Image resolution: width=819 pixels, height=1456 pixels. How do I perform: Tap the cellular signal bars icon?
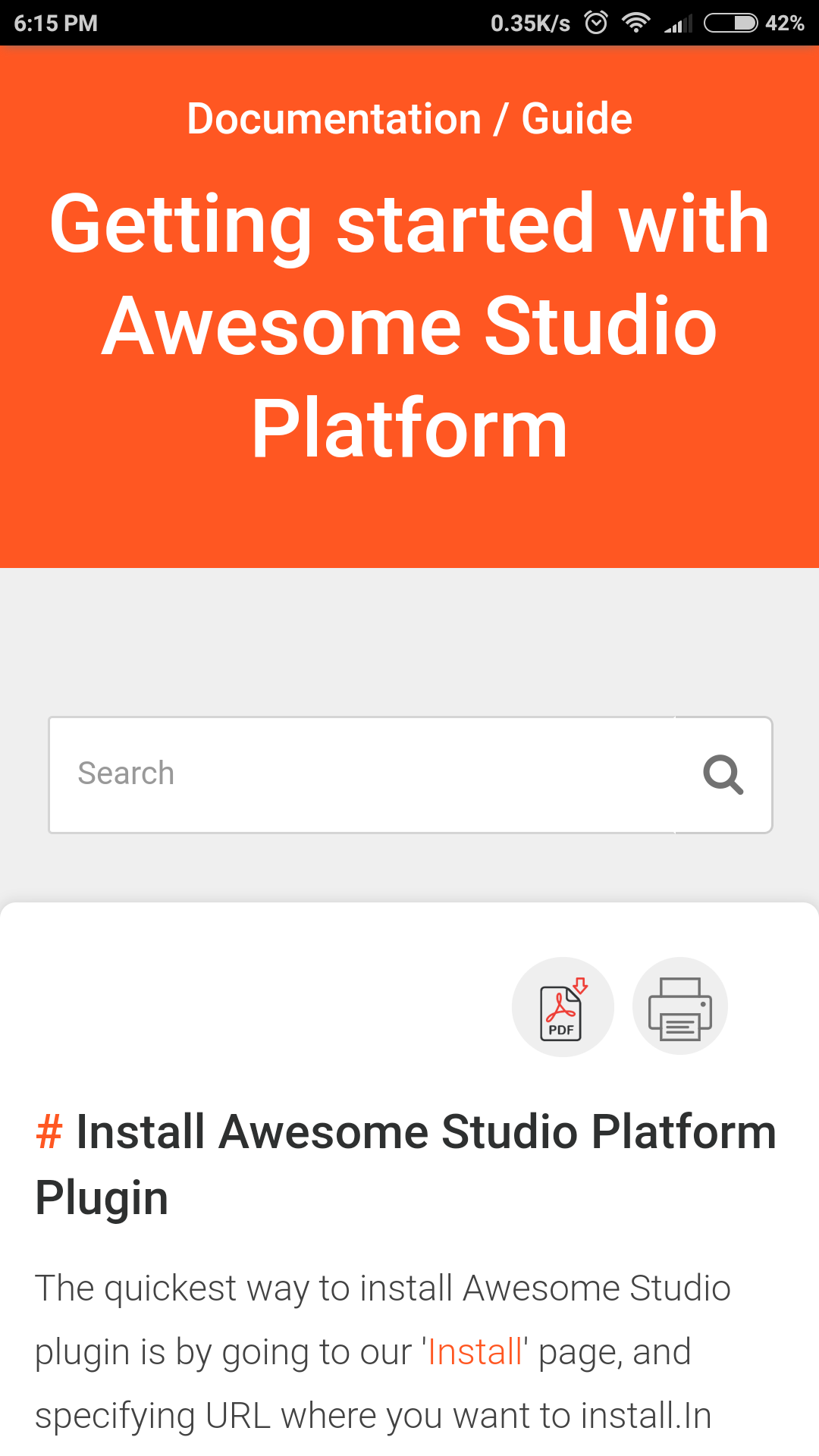(678, 24)
